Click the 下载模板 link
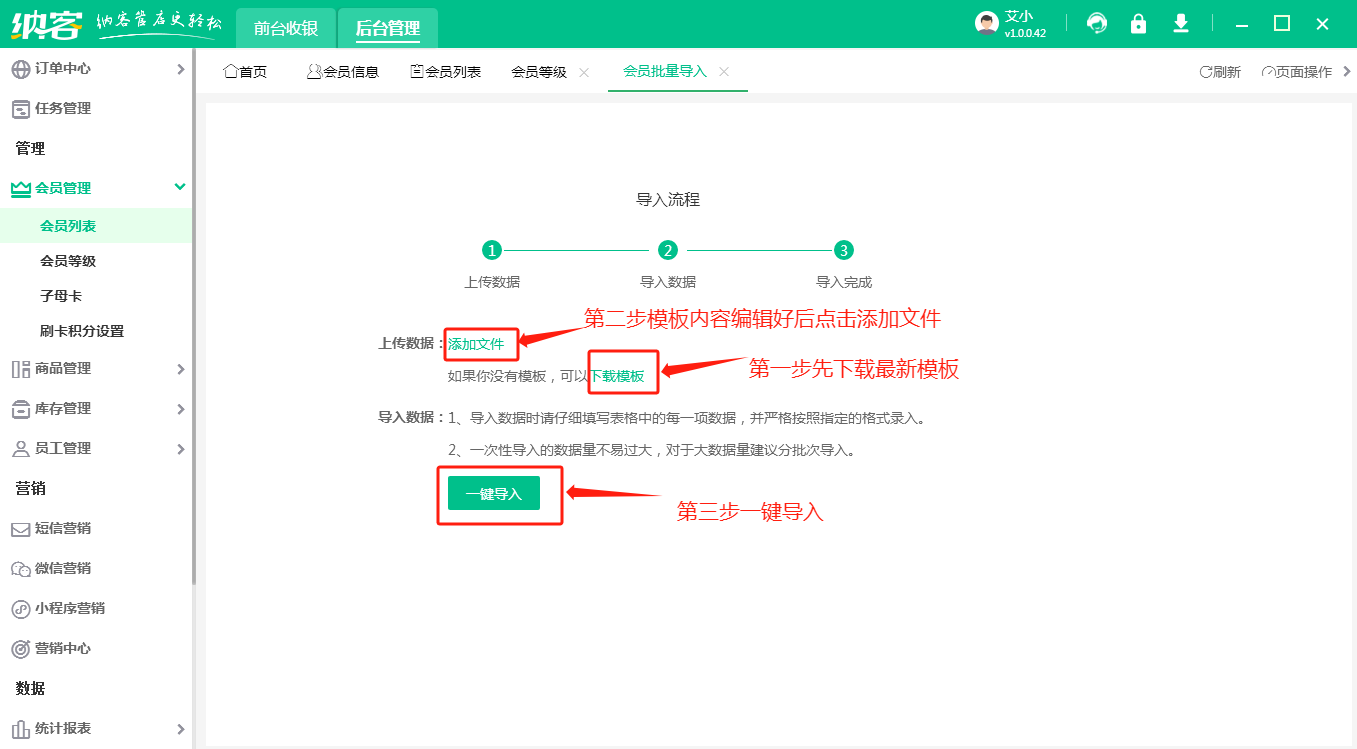Viewport: 1357px width, 749px height. (x=617, y=376)
